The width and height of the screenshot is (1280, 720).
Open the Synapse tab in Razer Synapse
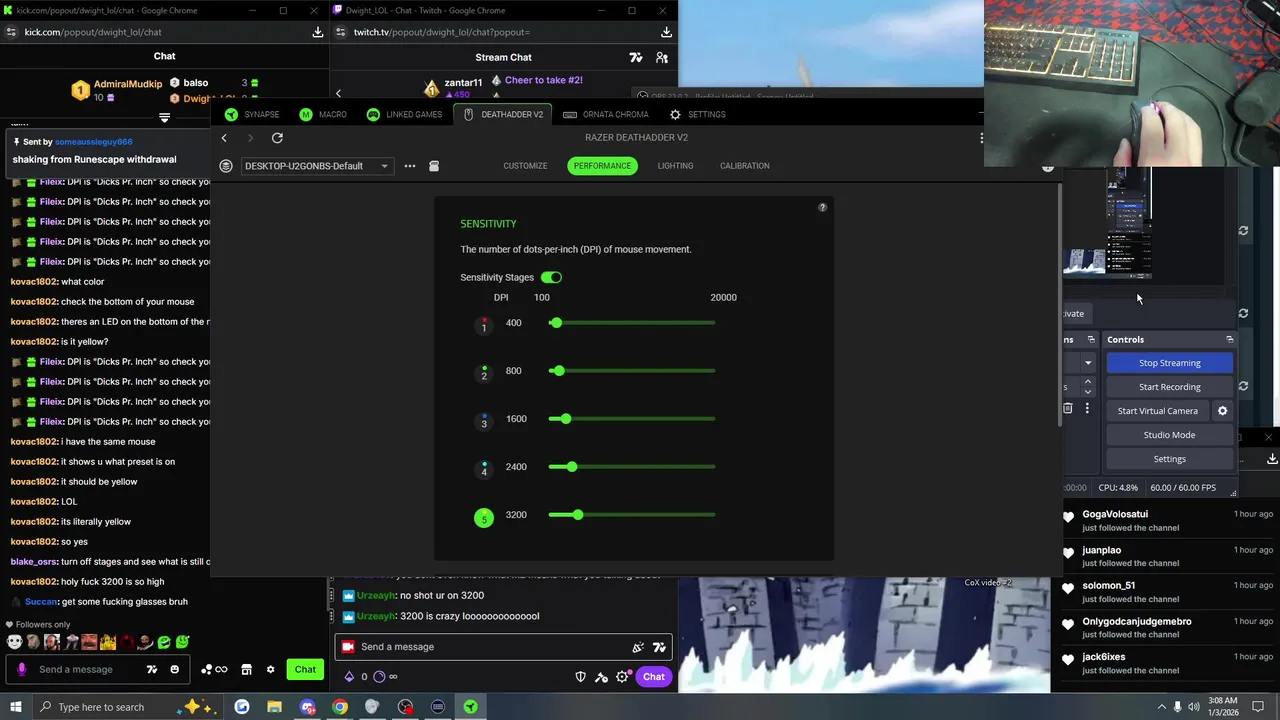tap(252, 114)
